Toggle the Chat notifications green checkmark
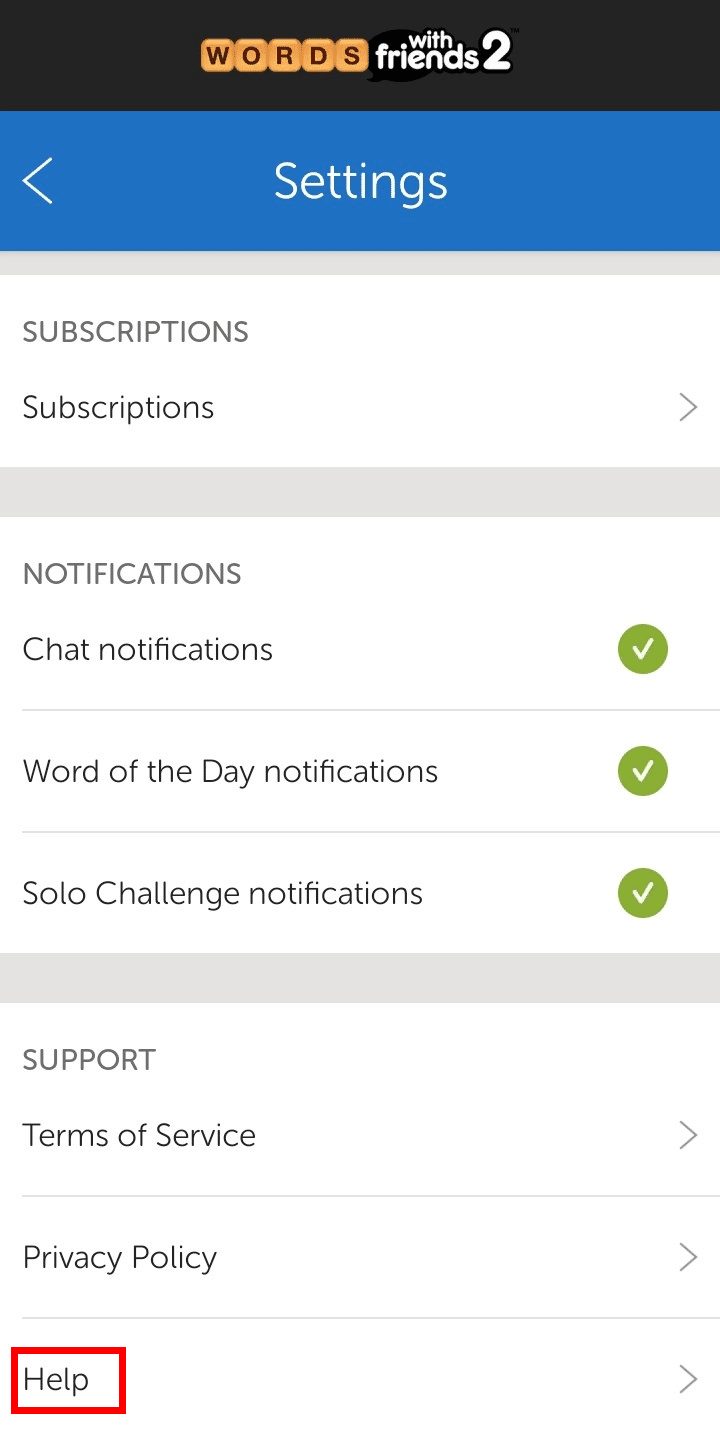The height and width of the screenshot is (1437, 720). pos(642,650)
